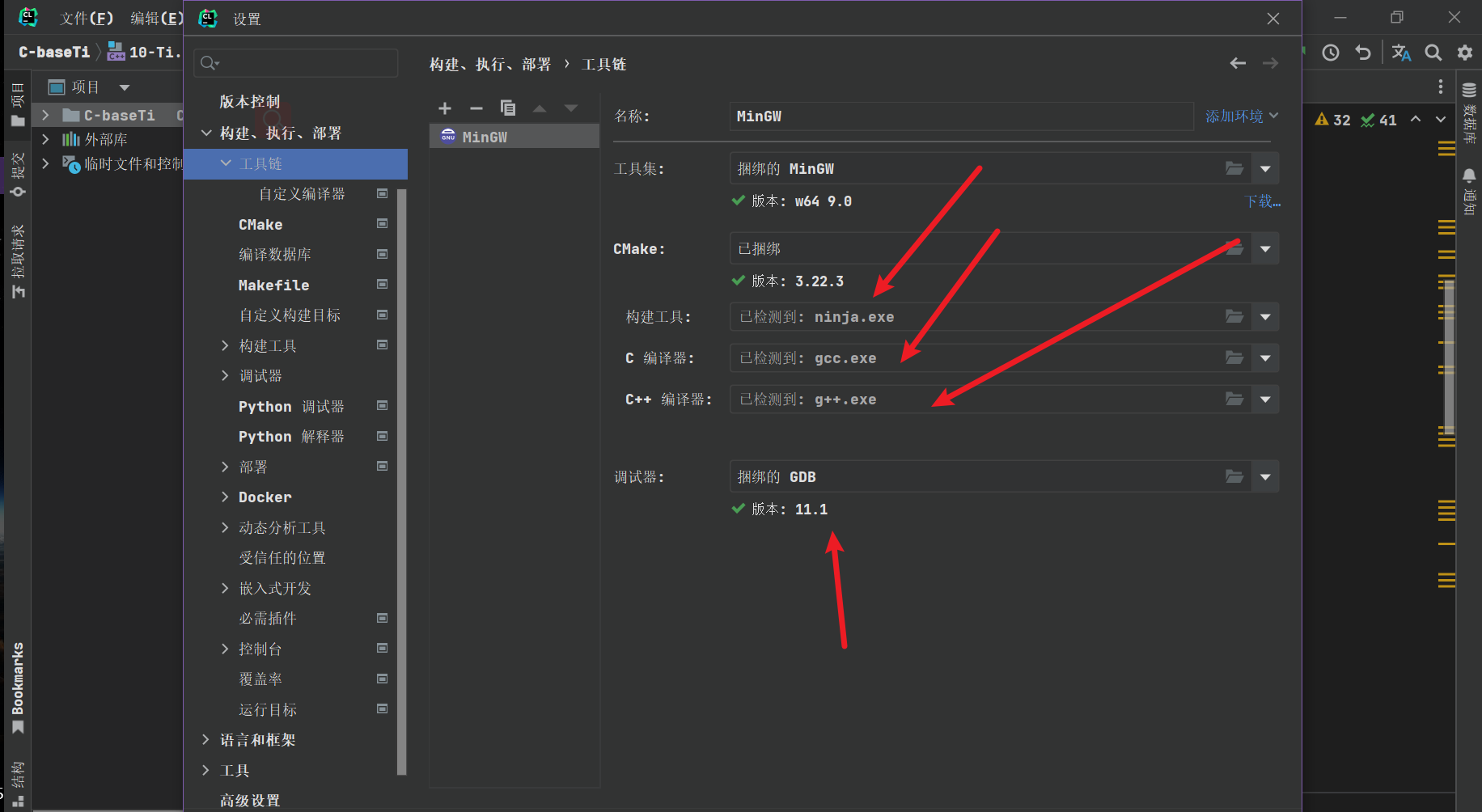Image resolution: width=1482 pixels, height=812 pixels.
Task: Open the debugger dropdown arrow
Action: click(x=1265, y=476)
